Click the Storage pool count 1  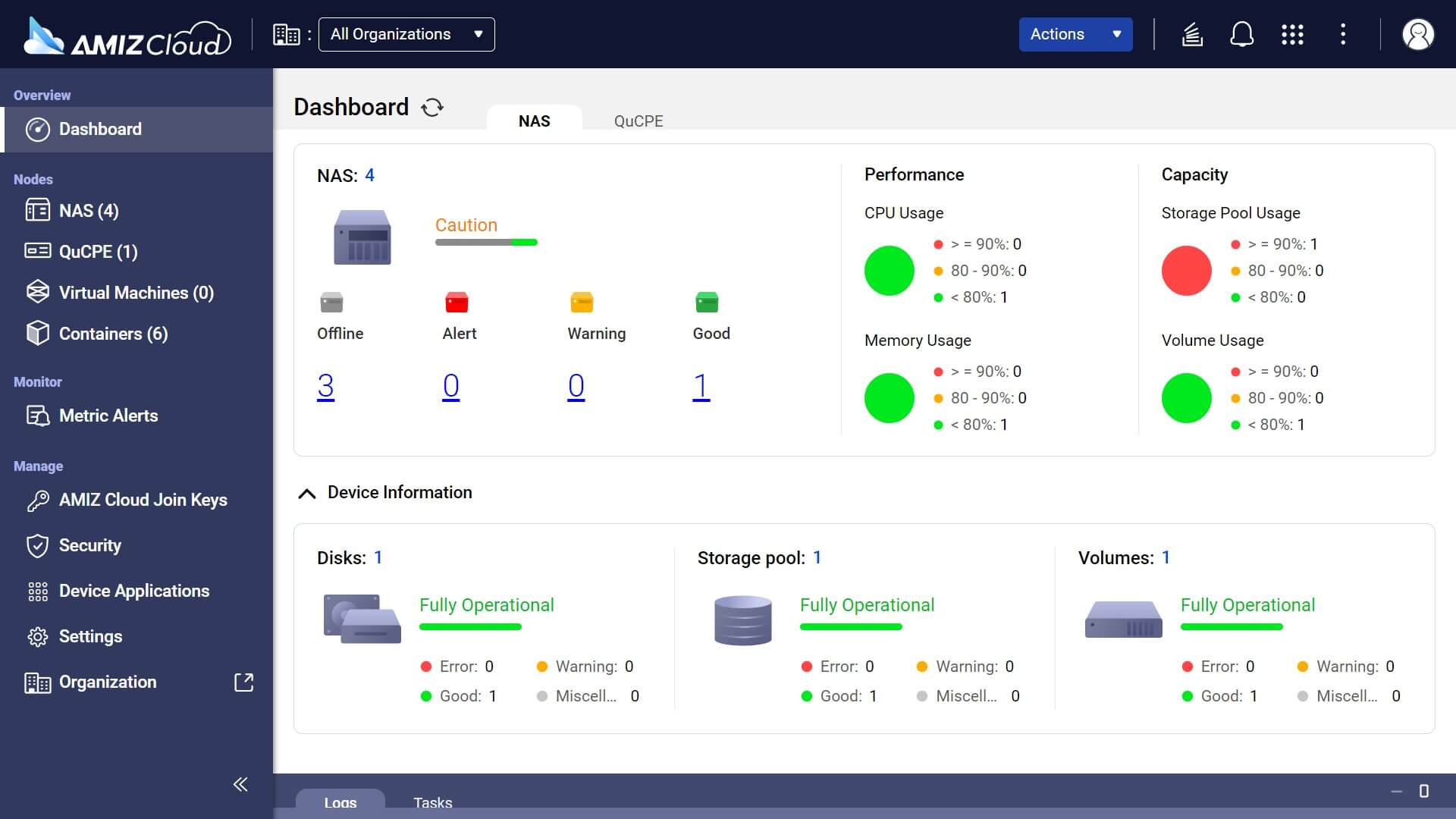point(817,557)
